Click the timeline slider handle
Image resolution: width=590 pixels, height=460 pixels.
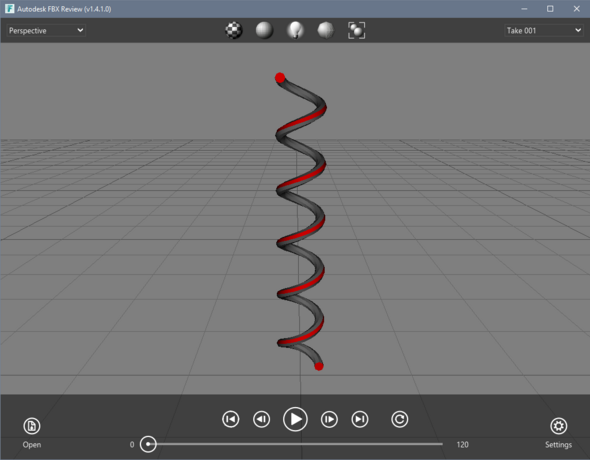coord(148,444)
